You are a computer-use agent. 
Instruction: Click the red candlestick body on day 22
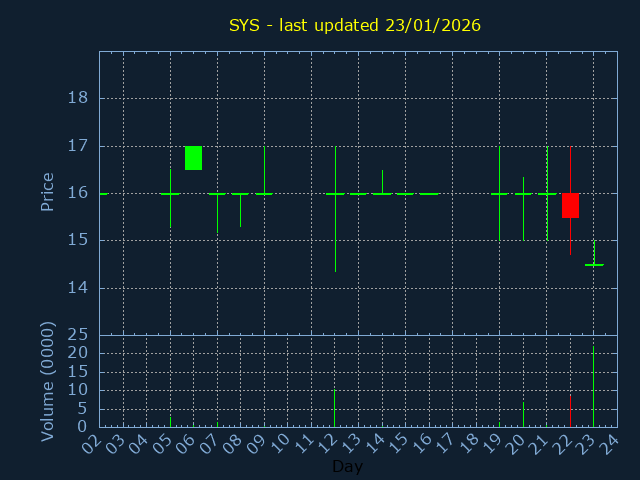point(570,205)
